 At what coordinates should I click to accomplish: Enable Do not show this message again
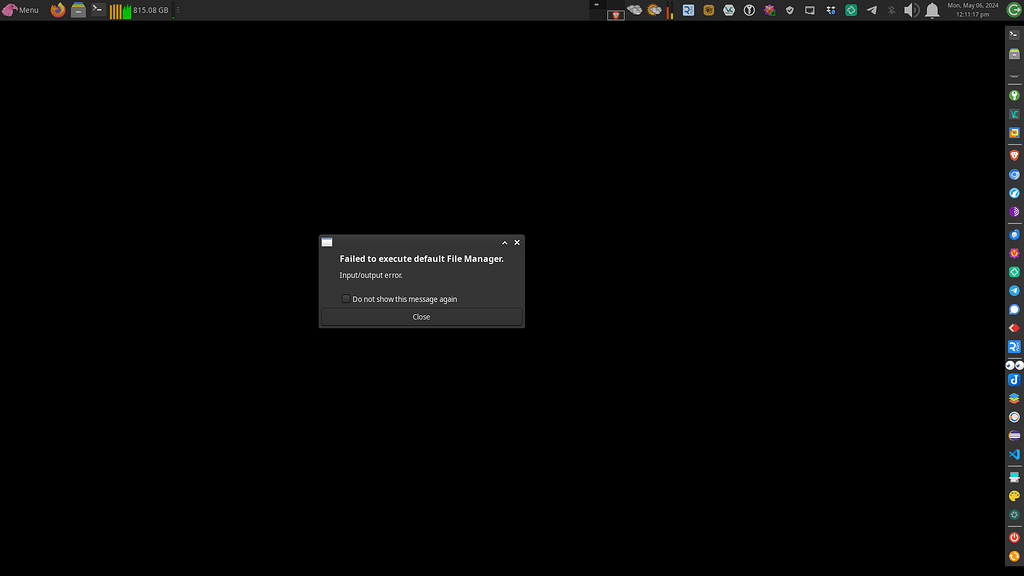345,298
